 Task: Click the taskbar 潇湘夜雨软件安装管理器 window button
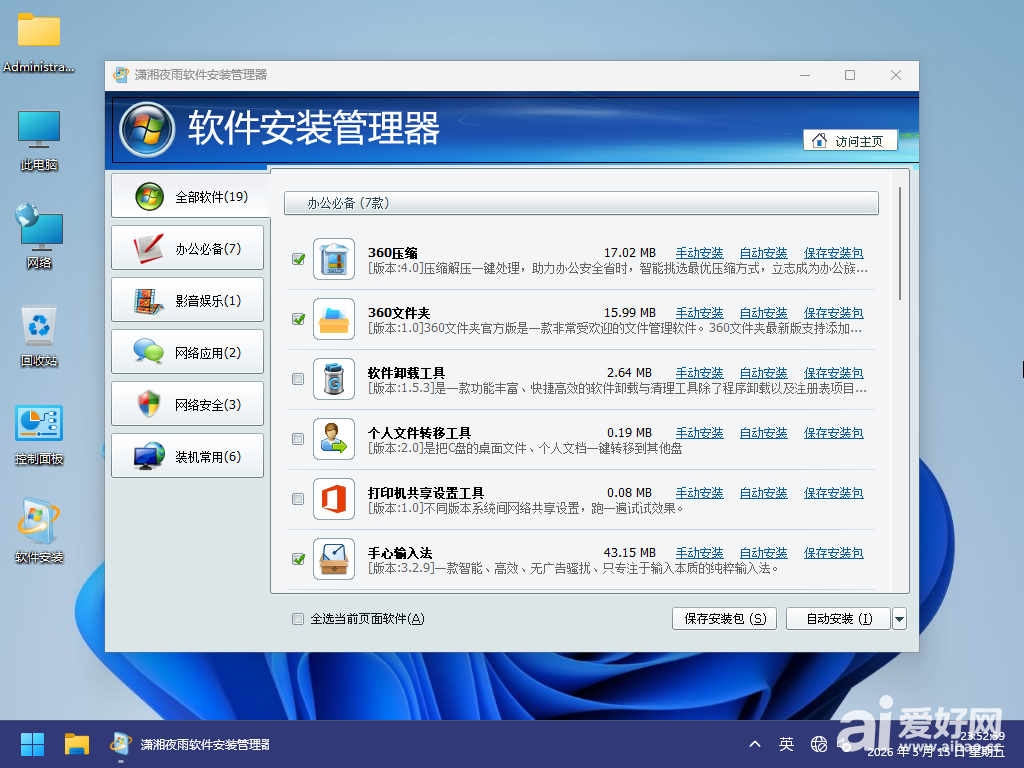click(x=191, y=744)
